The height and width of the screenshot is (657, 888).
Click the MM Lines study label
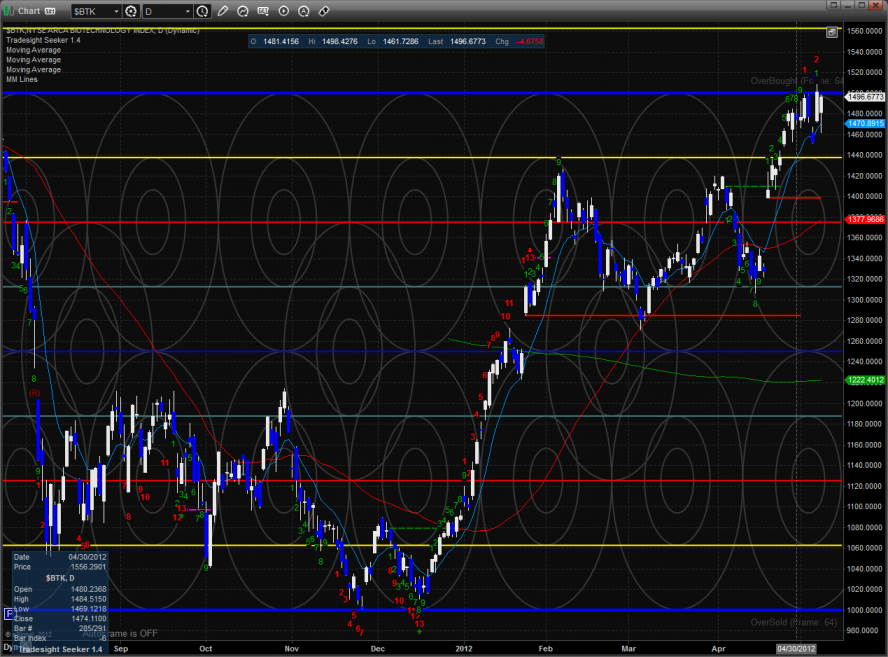click(22, 79)
